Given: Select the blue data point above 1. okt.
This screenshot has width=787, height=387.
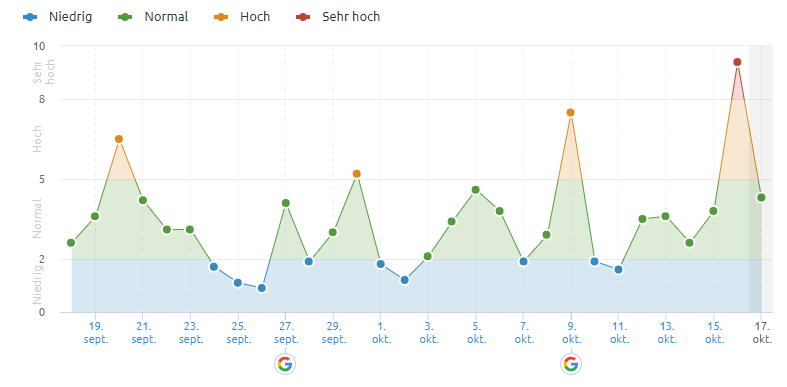Looking at the screenshot, I should click(x=380, y=264).
